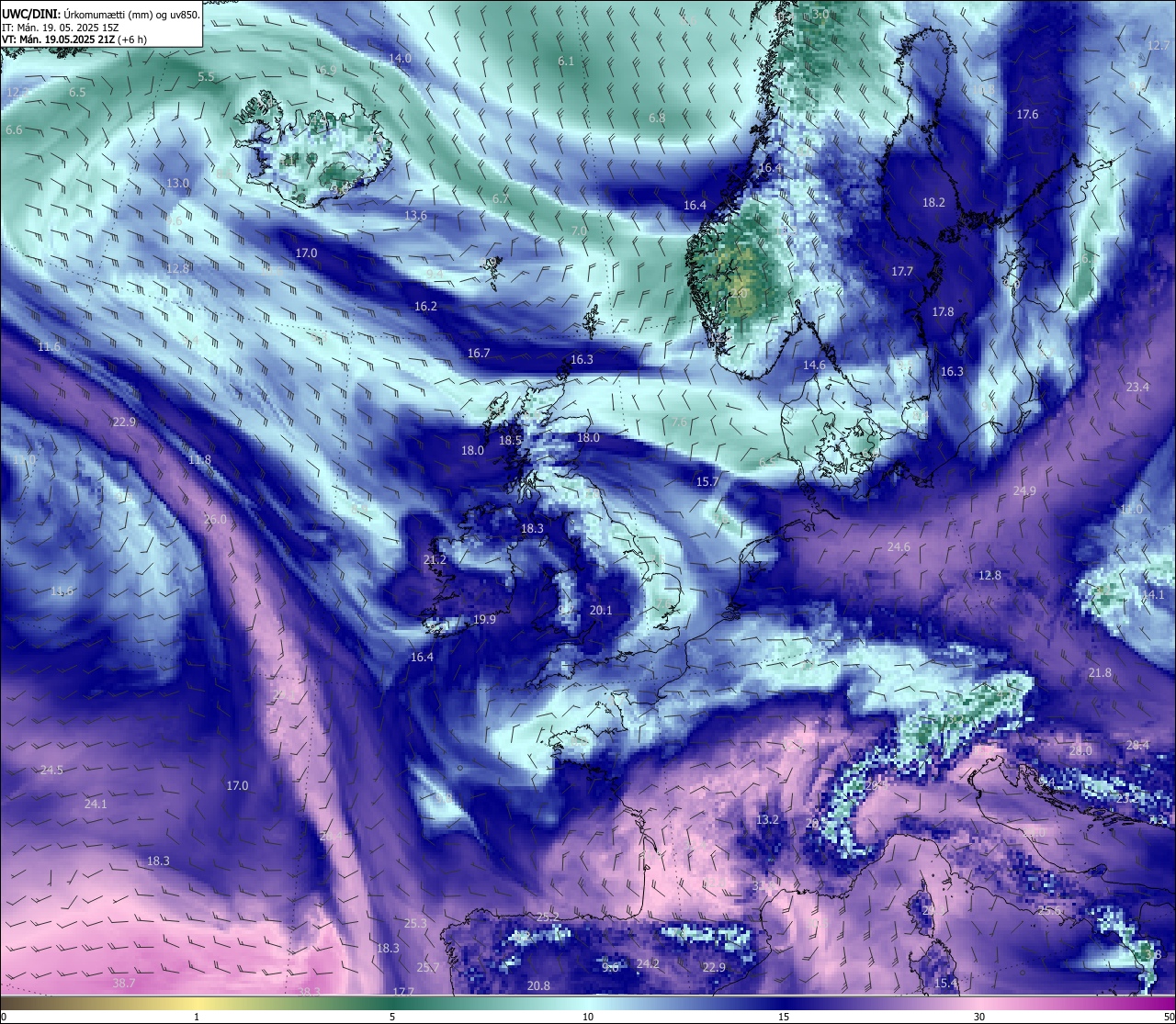Viewport: 1176px width, 1024px height.
Task: Click the 25.7 value label
Action: click(428, 967)
